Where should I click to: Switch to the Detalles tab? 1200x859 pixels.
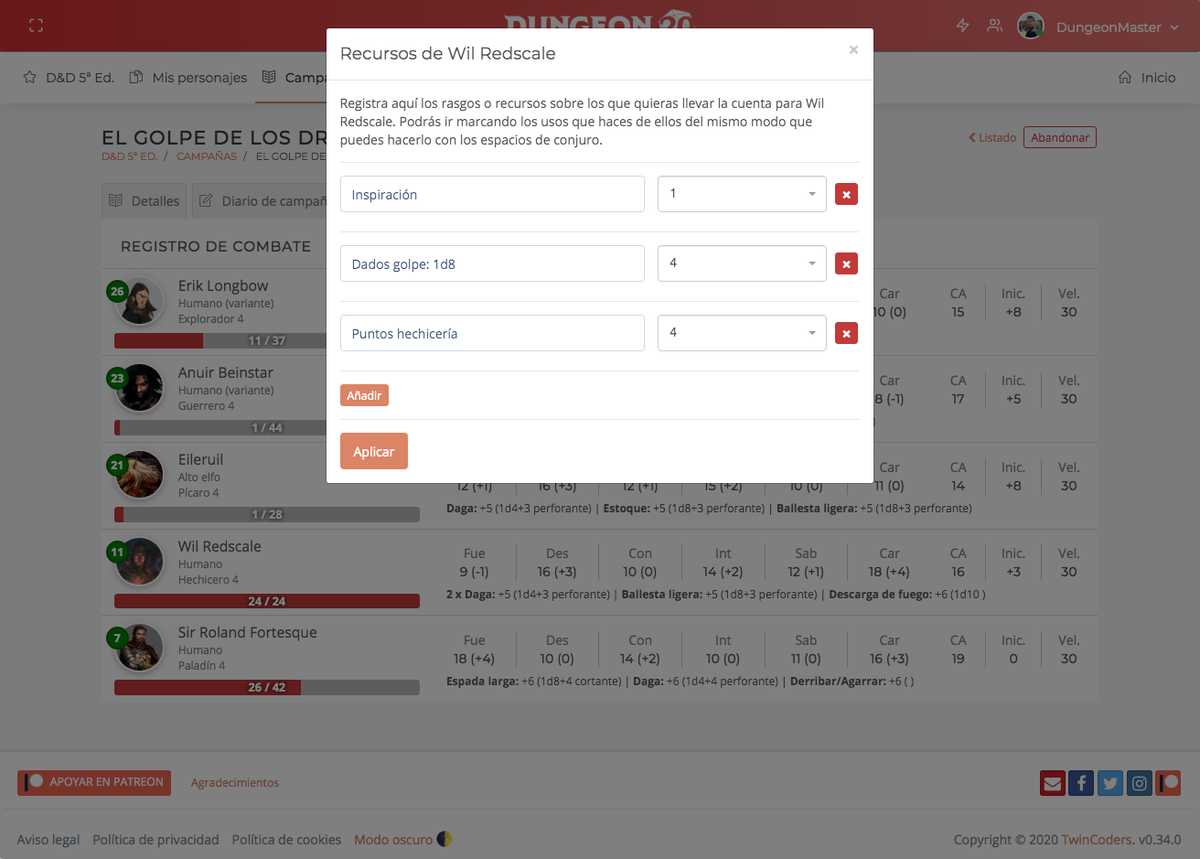click(145, 201)
